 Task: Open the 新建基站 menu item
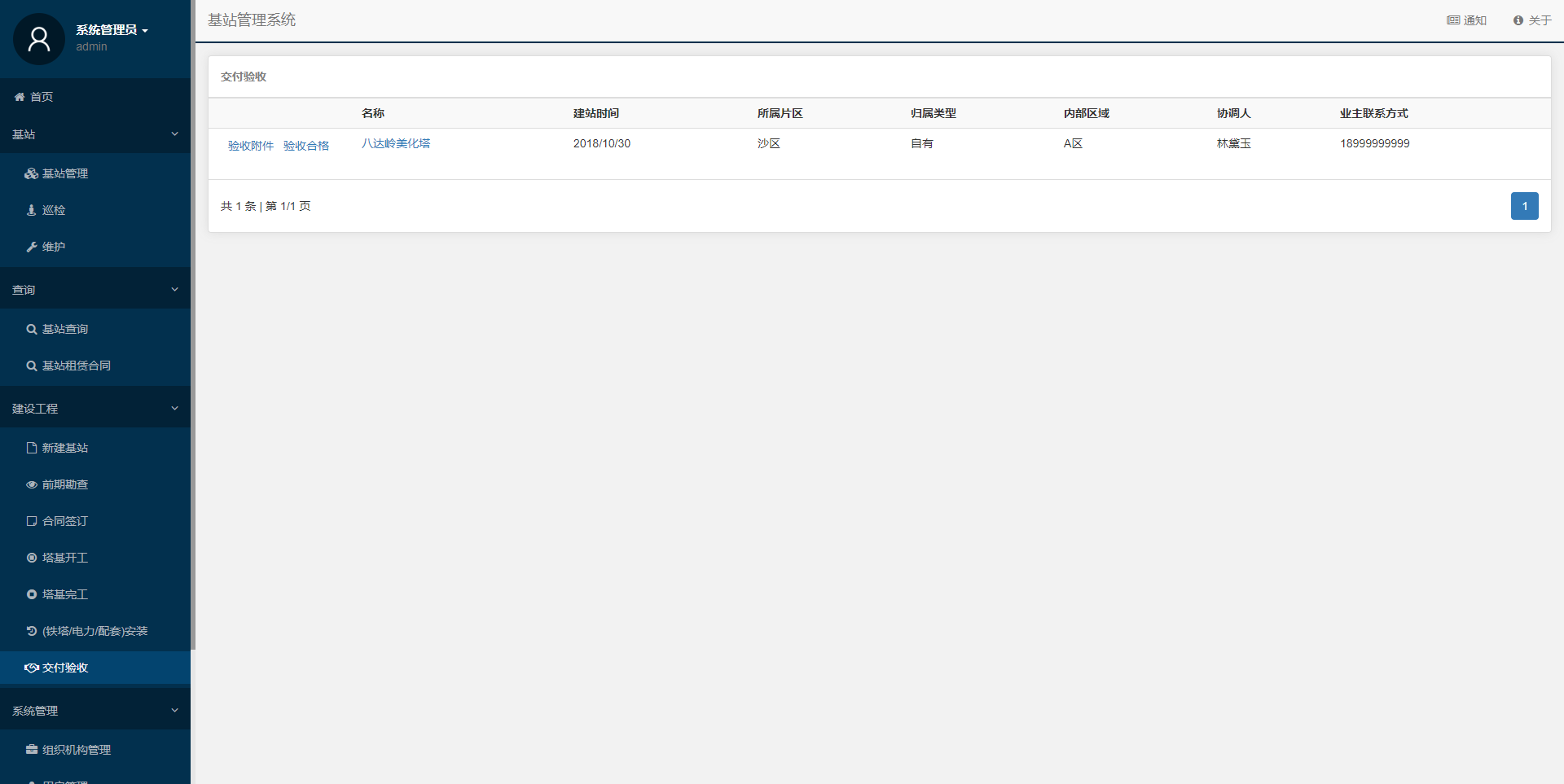click(x=65, y=448)
